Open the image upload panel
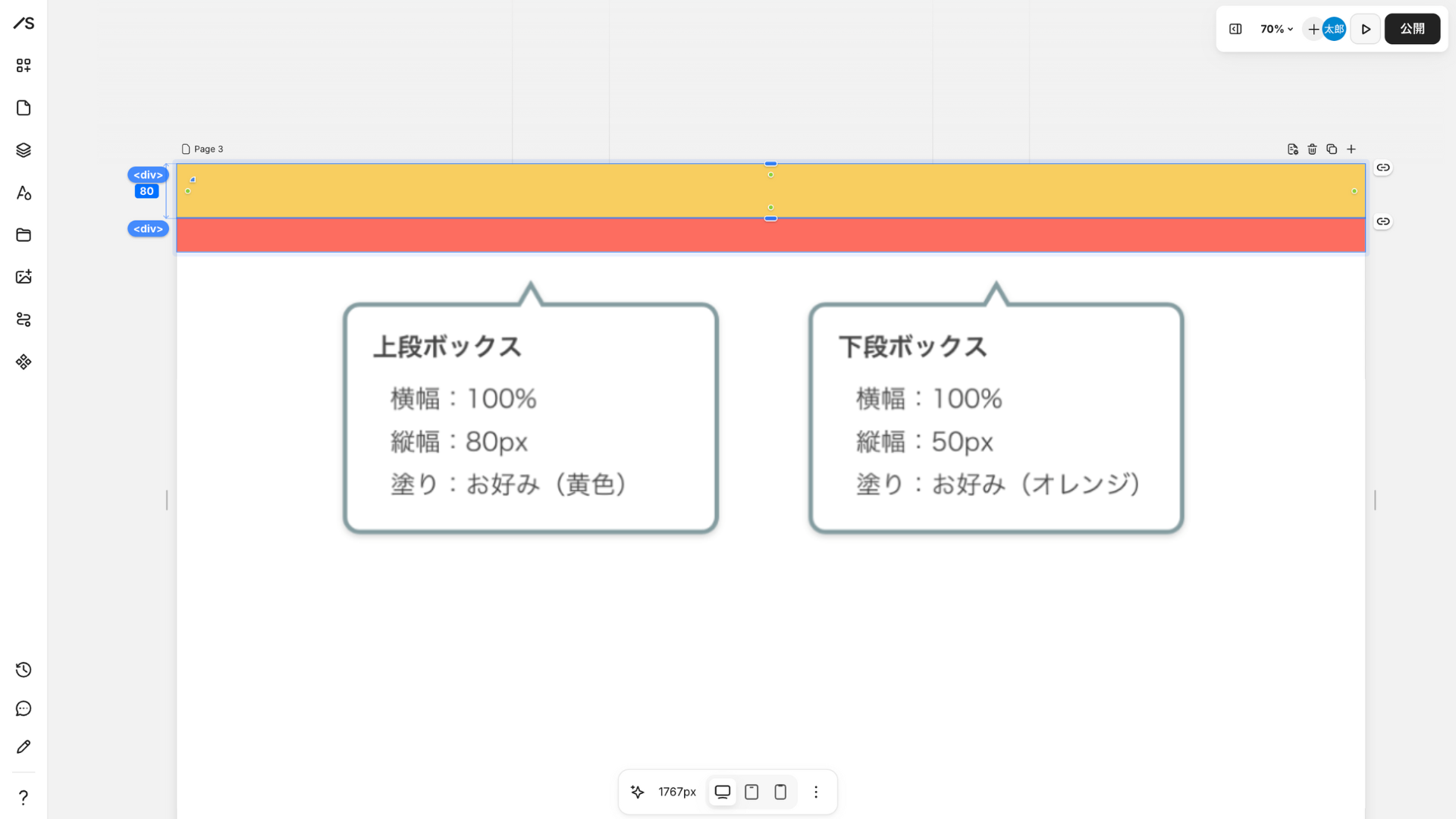The height and width of the screenshot is (819, 1456). tap(24, 277)
